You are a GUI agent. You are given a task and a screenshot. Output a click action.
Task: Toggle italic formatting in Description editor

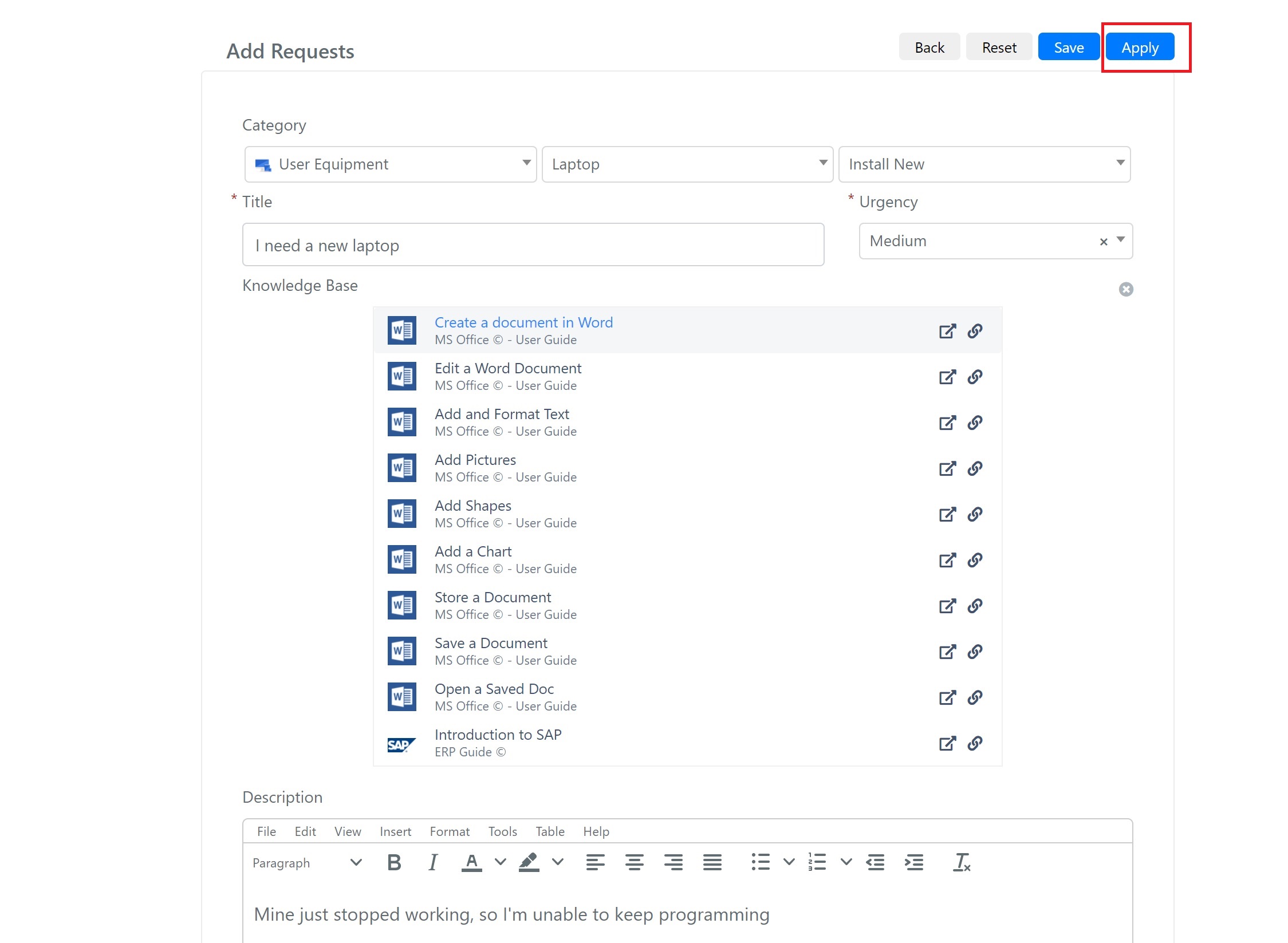(x=433, y=862)
